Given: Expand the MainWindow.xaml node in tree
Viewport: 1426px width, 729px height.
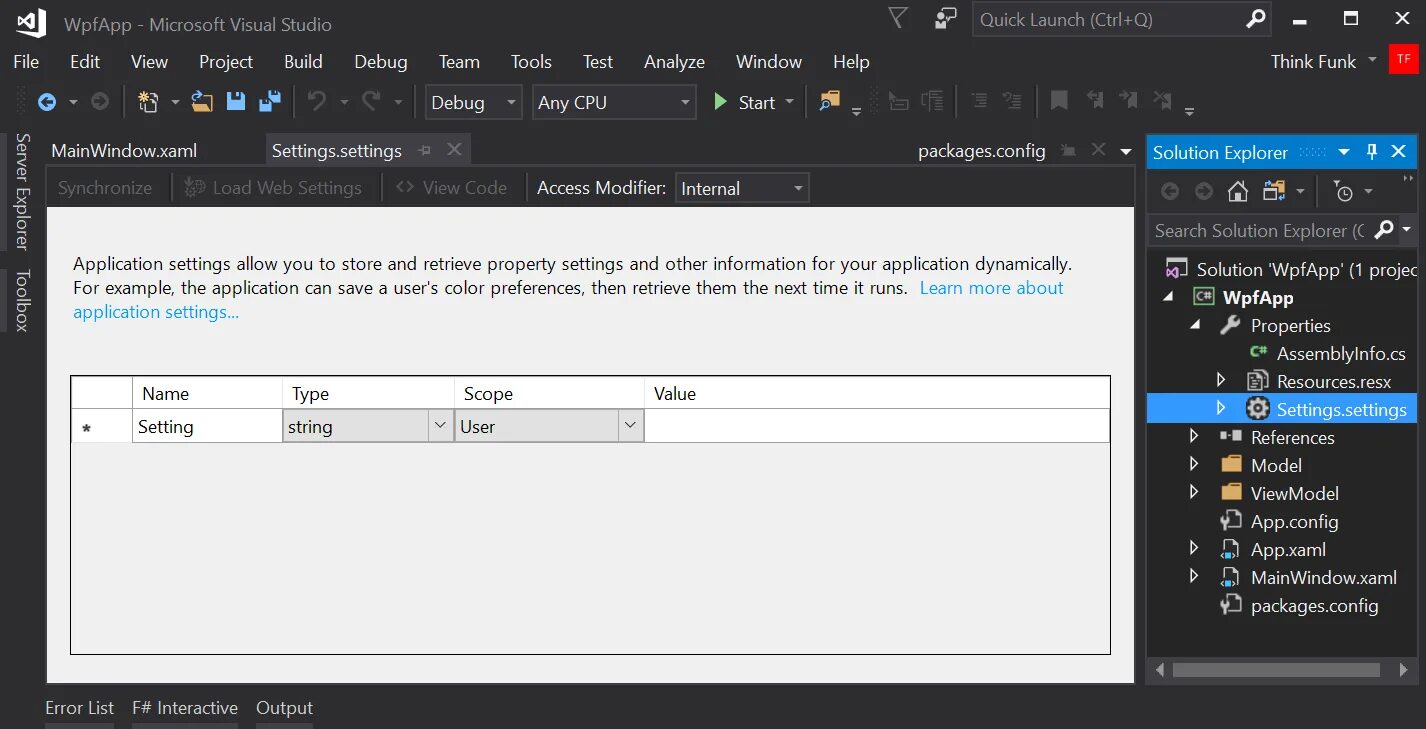Looking at the screenshot, I should [1194, 576].
